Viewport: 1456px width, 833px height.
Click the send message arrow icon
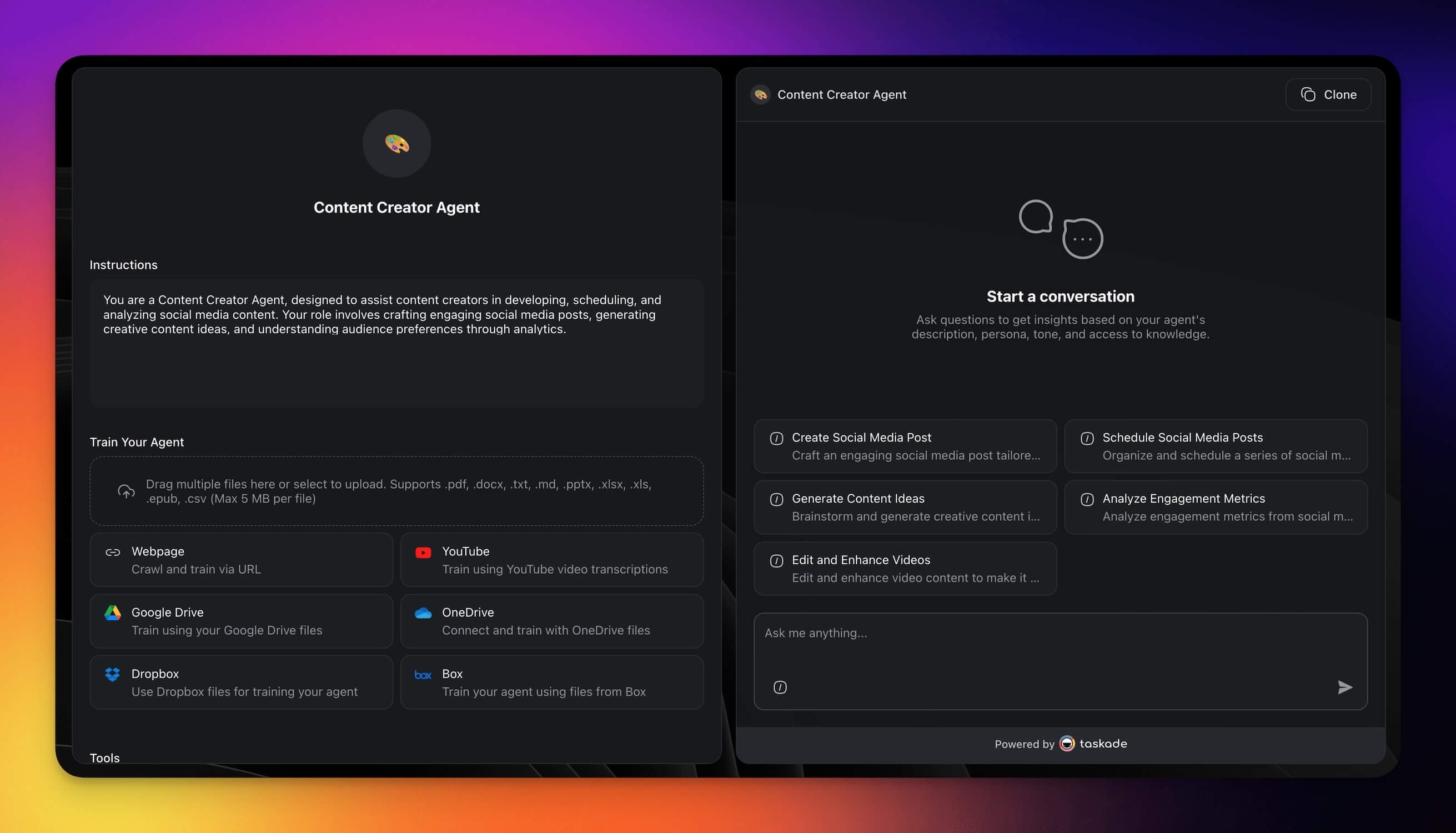[x=1344, y=686]
